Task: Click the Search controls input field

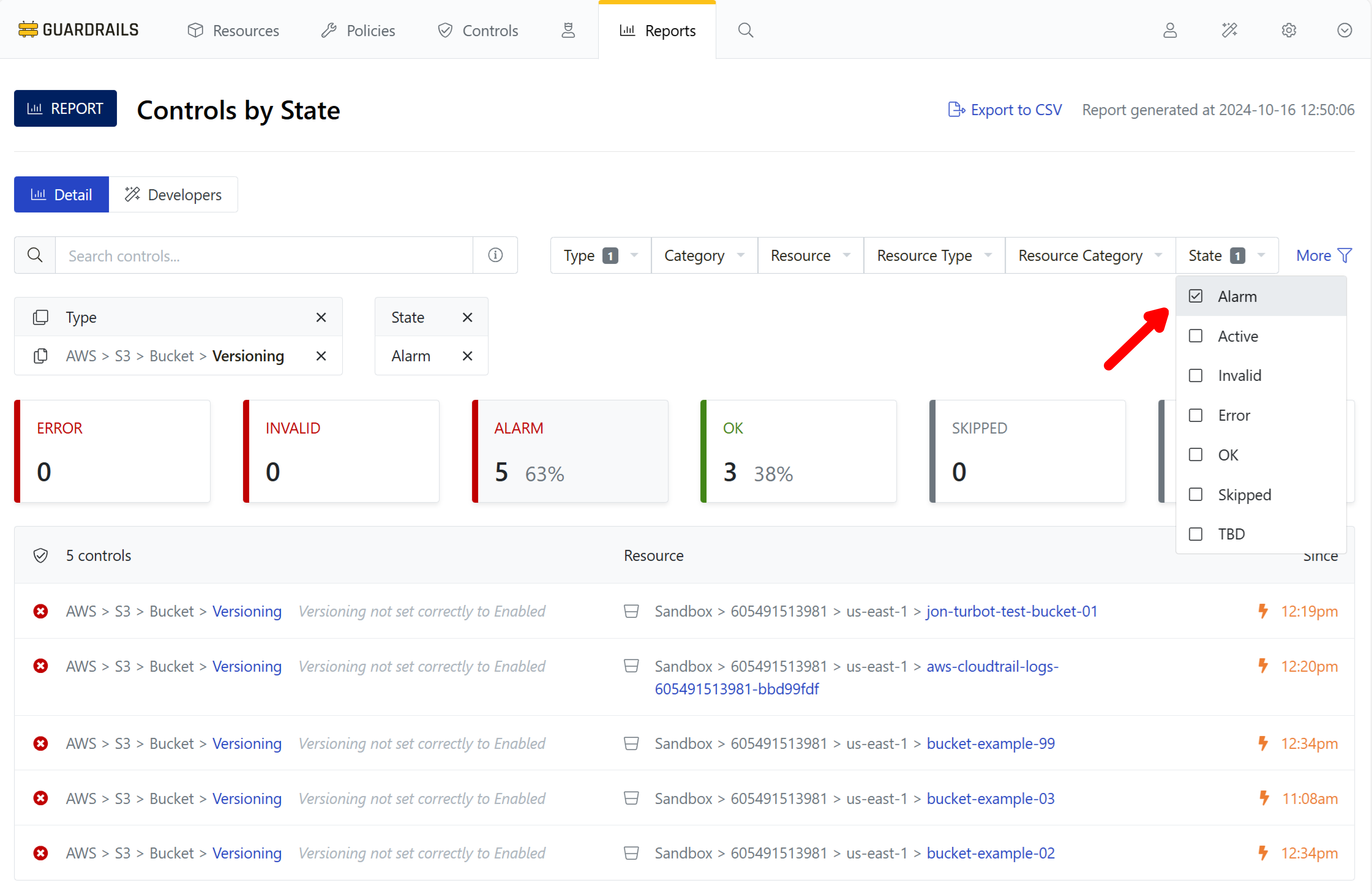Action: (x=264, y=255)
